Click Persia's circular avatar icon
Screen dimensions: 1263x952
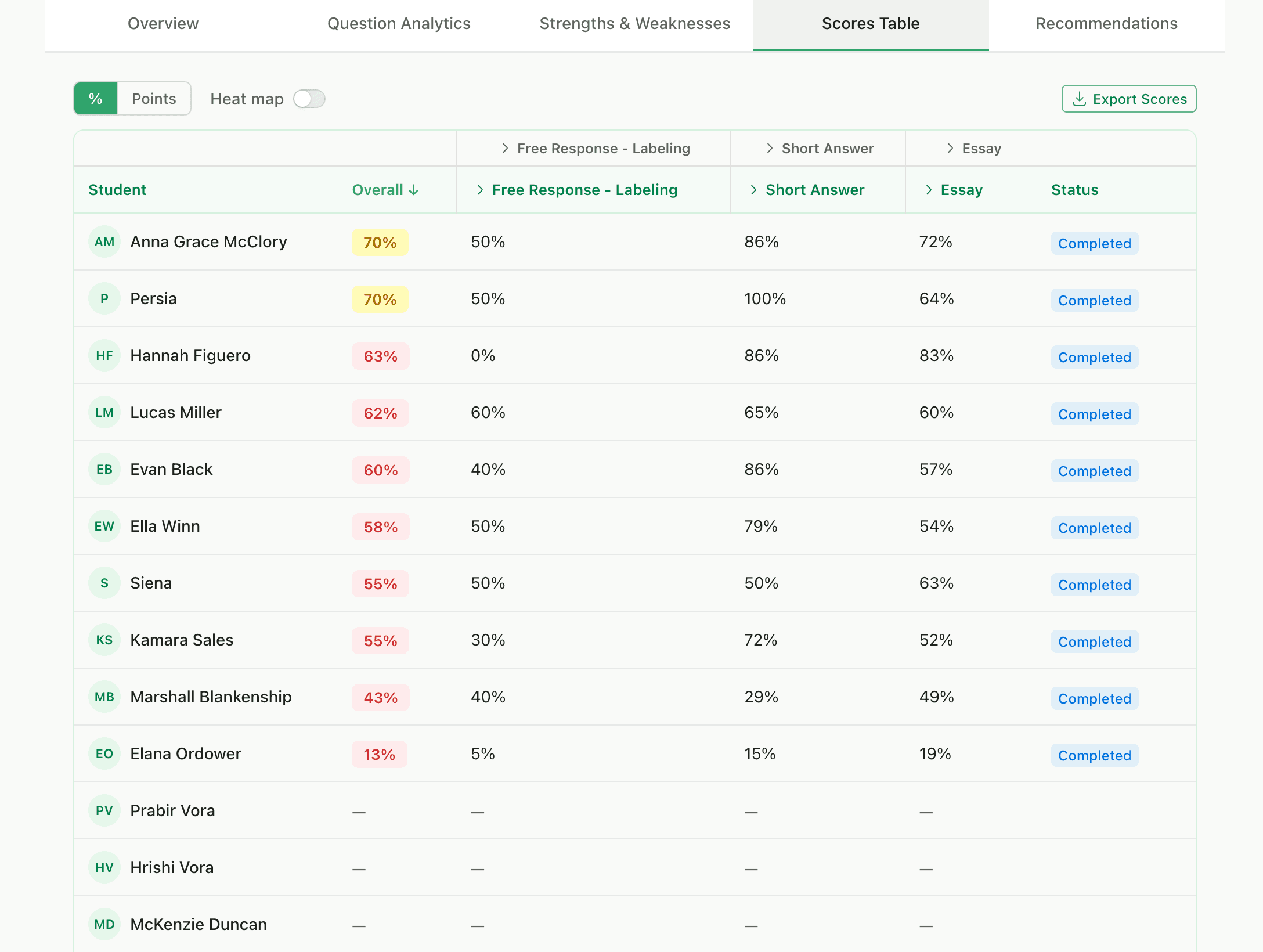coord(104,298)
